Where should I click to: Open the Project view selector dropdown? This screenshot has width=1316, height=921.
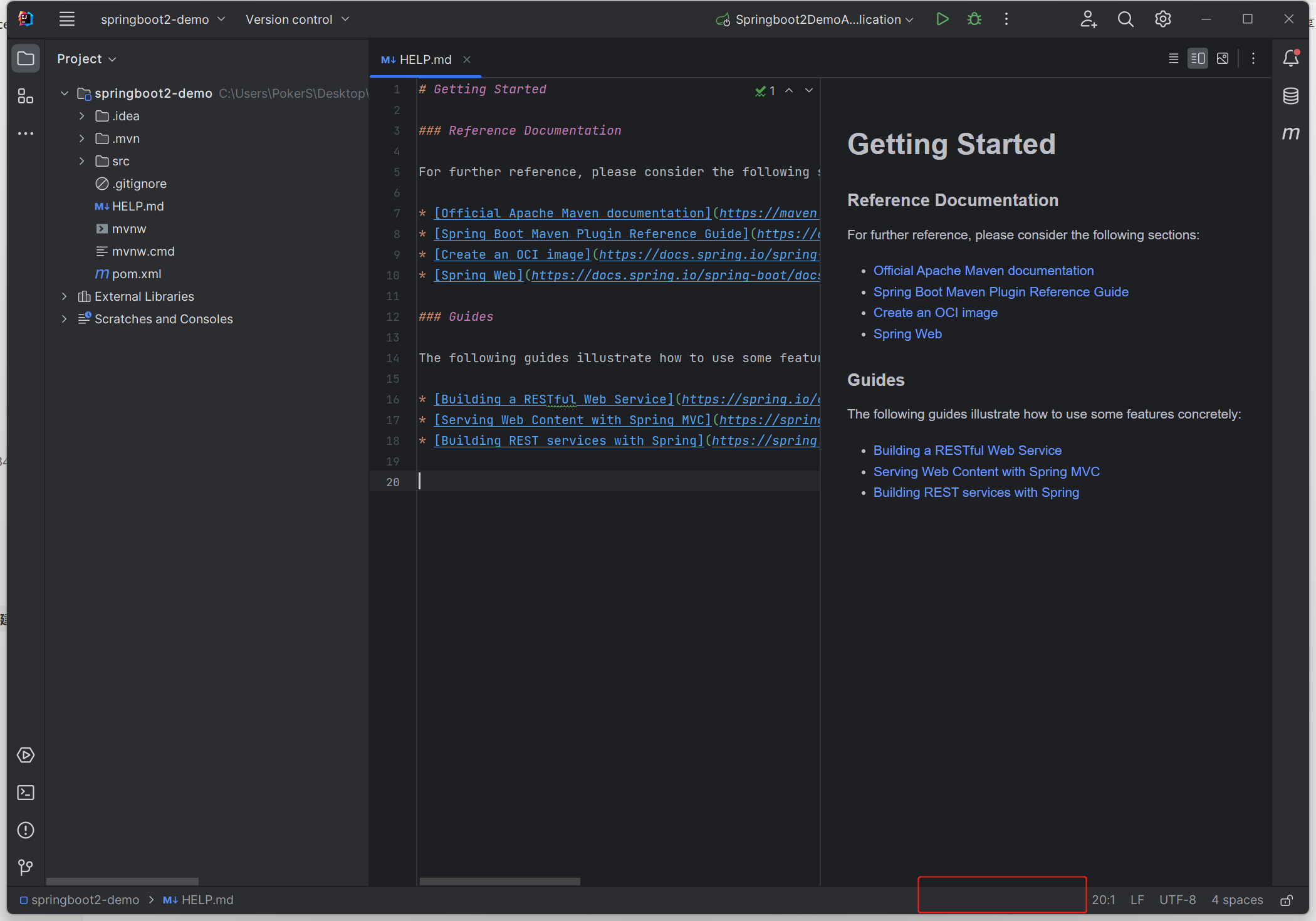[x=86, y=59]
